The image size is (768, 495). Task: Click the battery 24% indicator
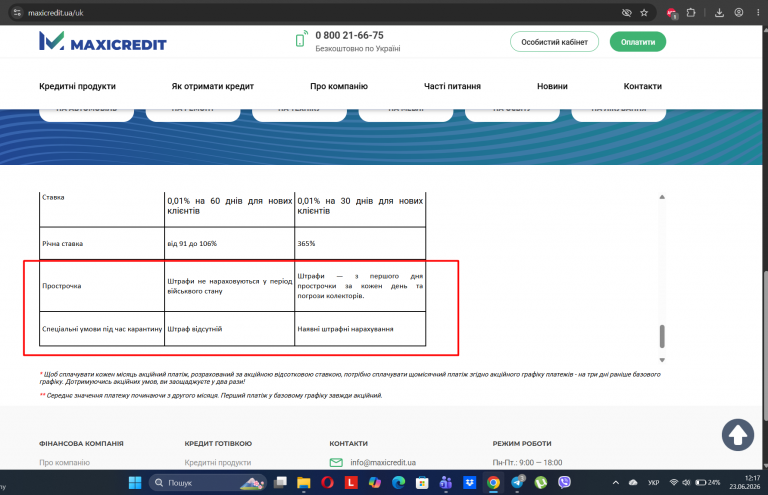pyautogui.click(x=708, y=483)
